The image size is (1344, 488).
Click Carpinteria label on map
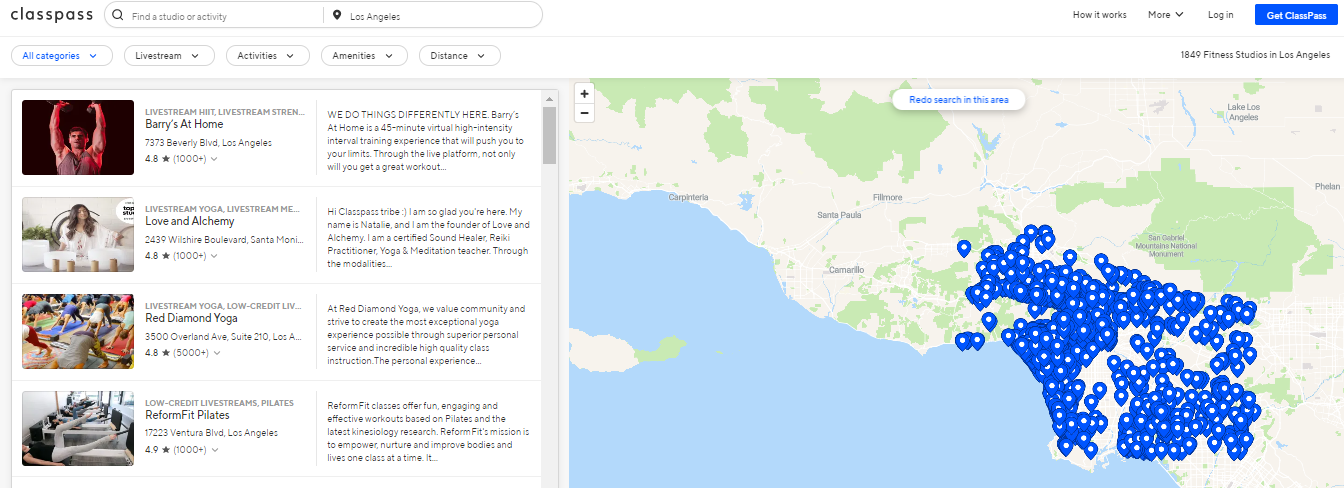(x=688, y=197)
